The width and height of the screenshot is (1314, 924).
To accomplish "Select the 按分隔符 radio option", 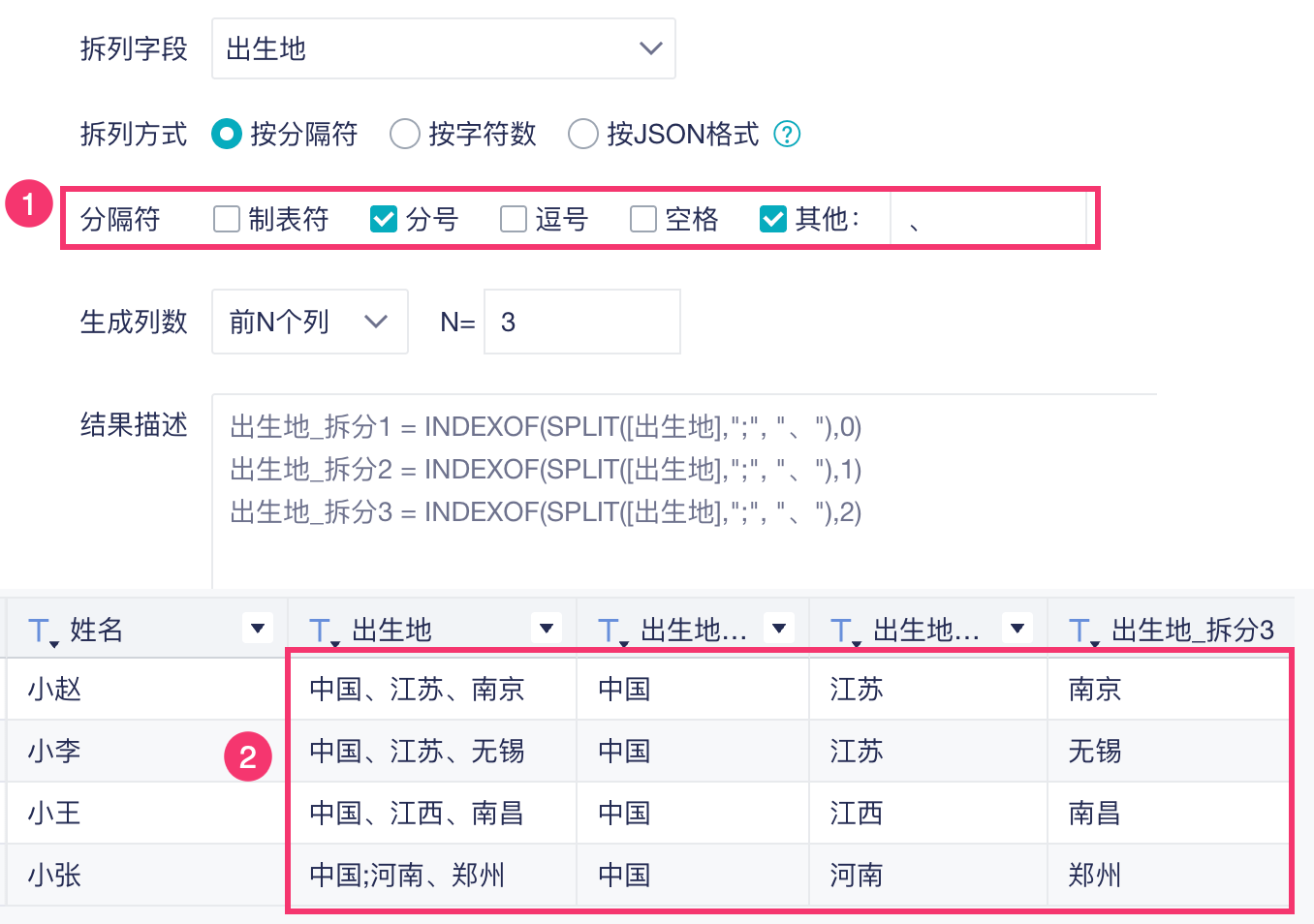I will pos(227,134).
